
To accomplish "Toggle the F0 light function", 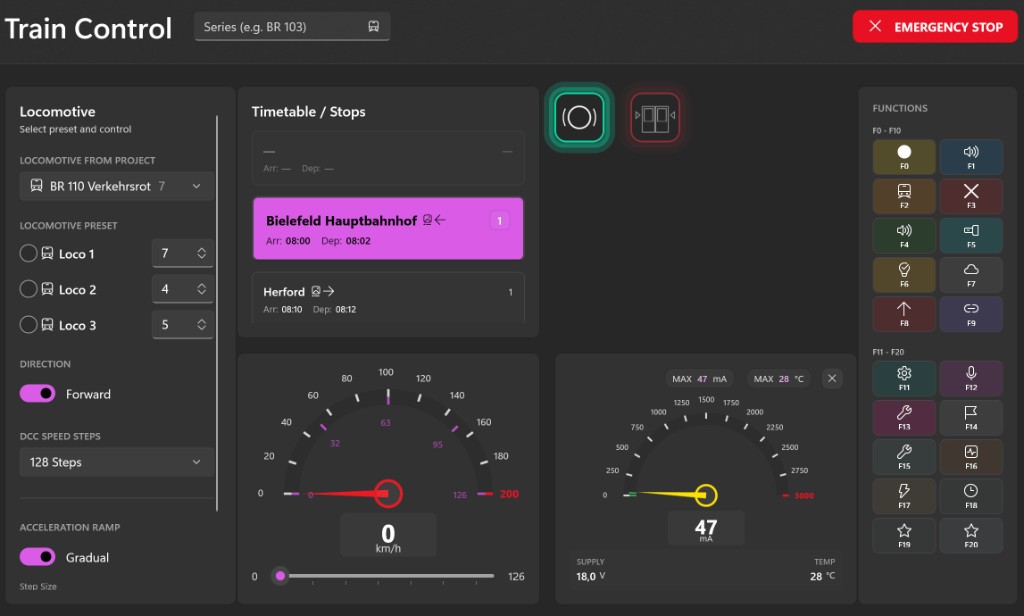I will [x=904, y=157].
